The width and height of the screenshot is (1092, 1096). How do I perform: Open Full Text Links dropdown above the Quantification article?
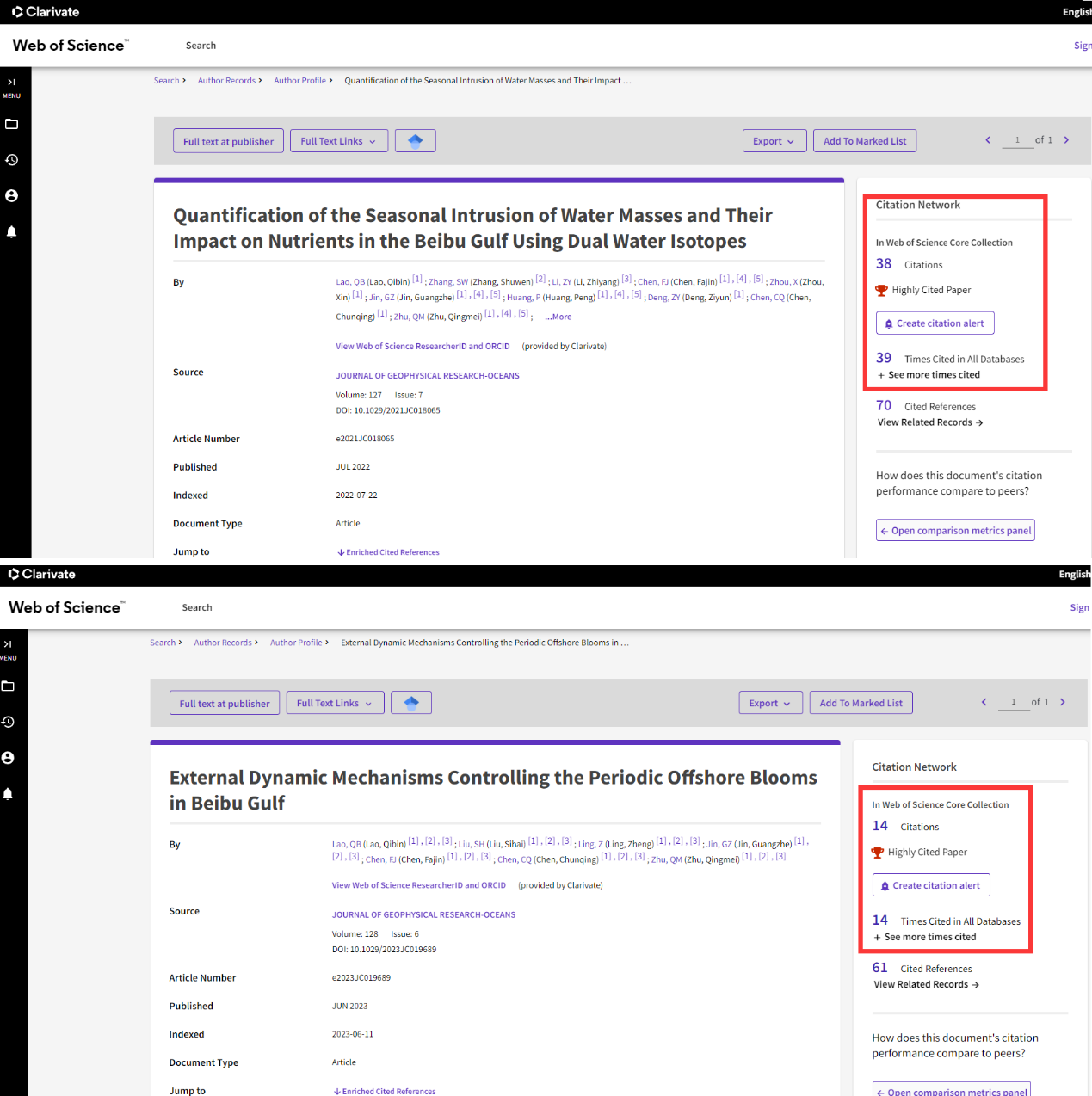338,141
